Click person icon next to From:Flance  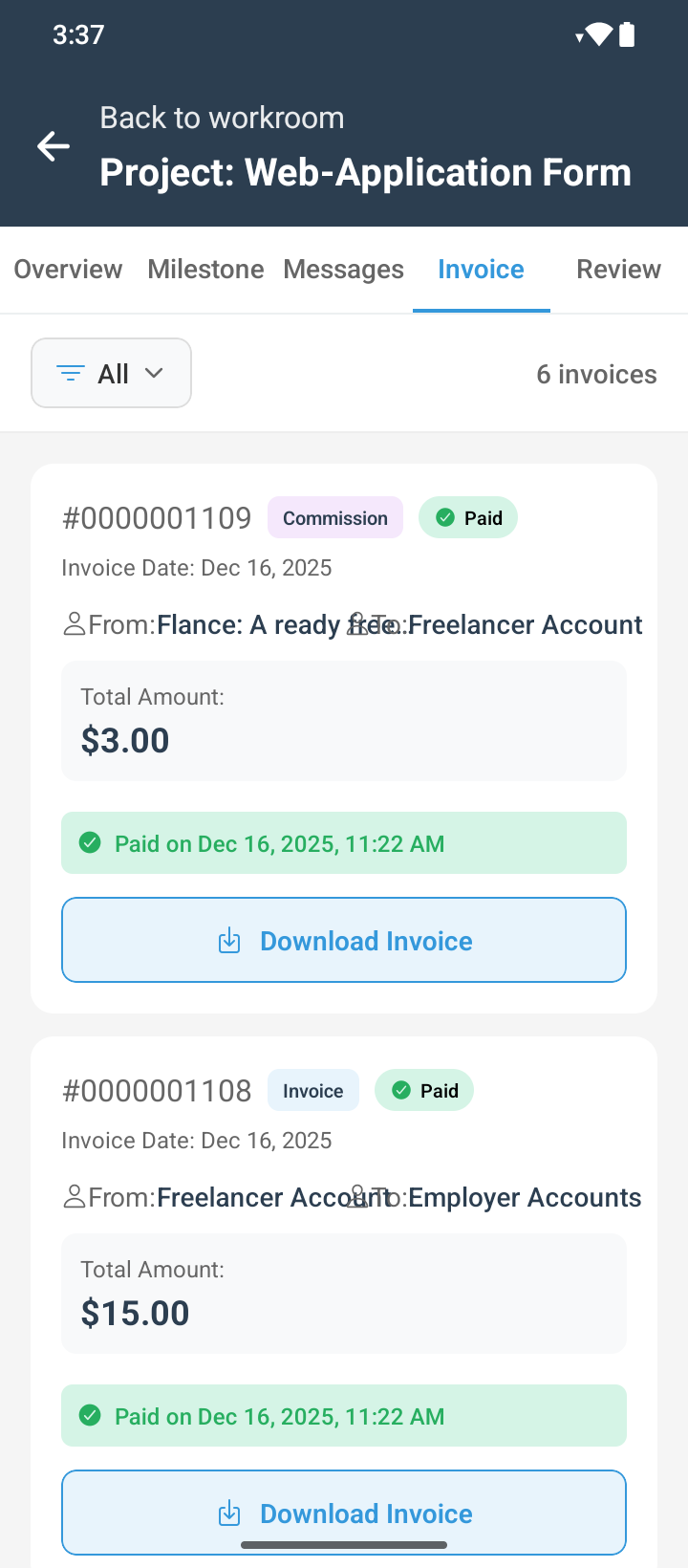pos(75,624)
